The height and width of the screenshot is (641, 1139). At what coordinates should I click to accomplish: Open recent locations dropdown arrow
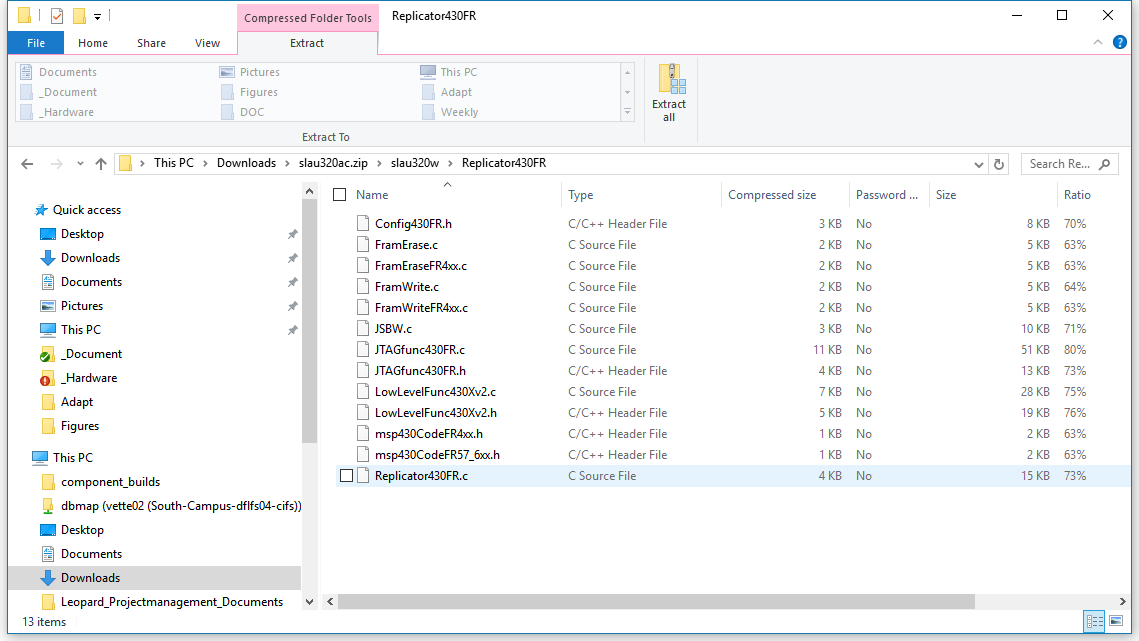click(80, 164)
